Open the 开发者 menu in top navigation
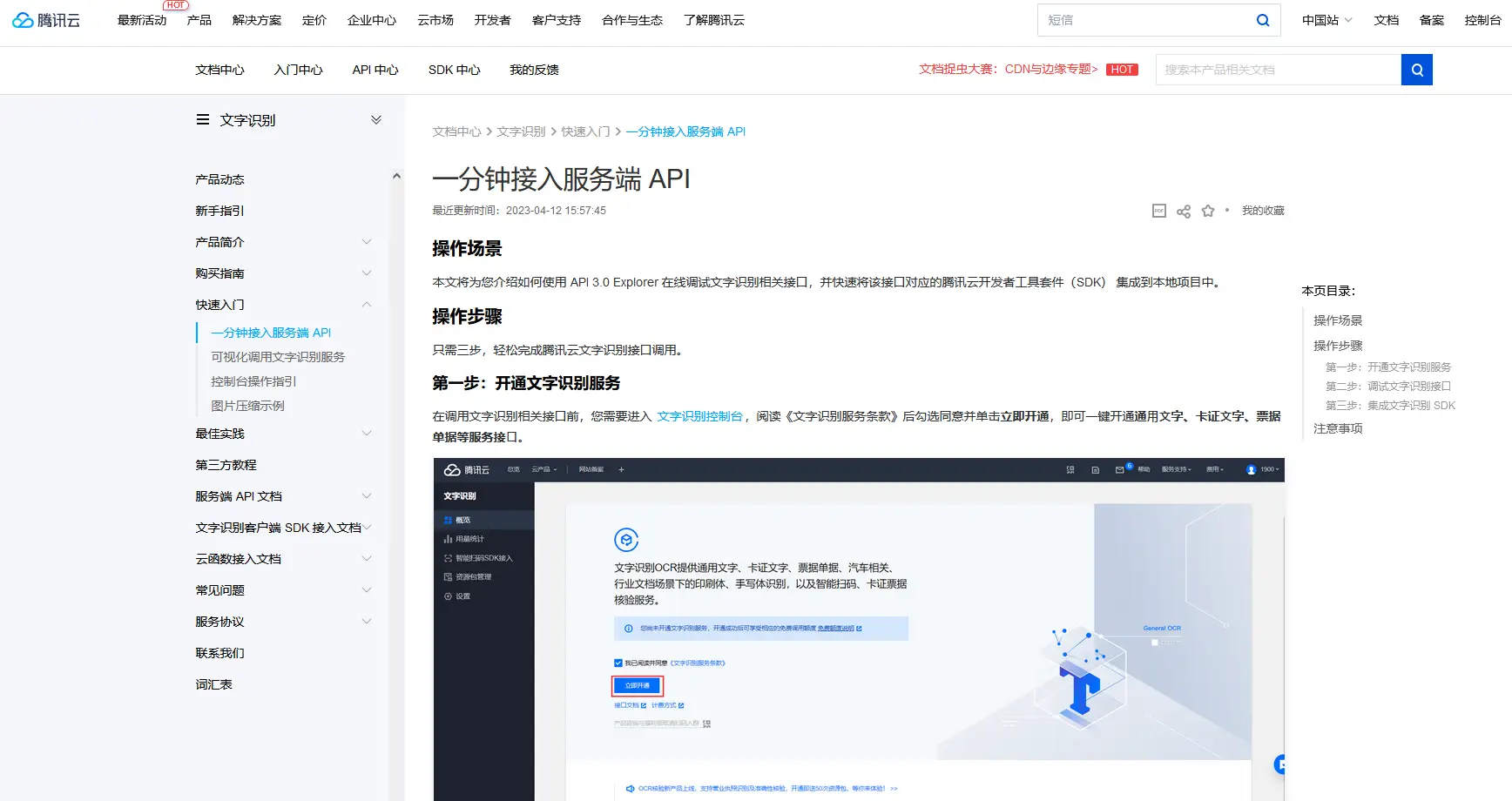 (x=493, y=19)
